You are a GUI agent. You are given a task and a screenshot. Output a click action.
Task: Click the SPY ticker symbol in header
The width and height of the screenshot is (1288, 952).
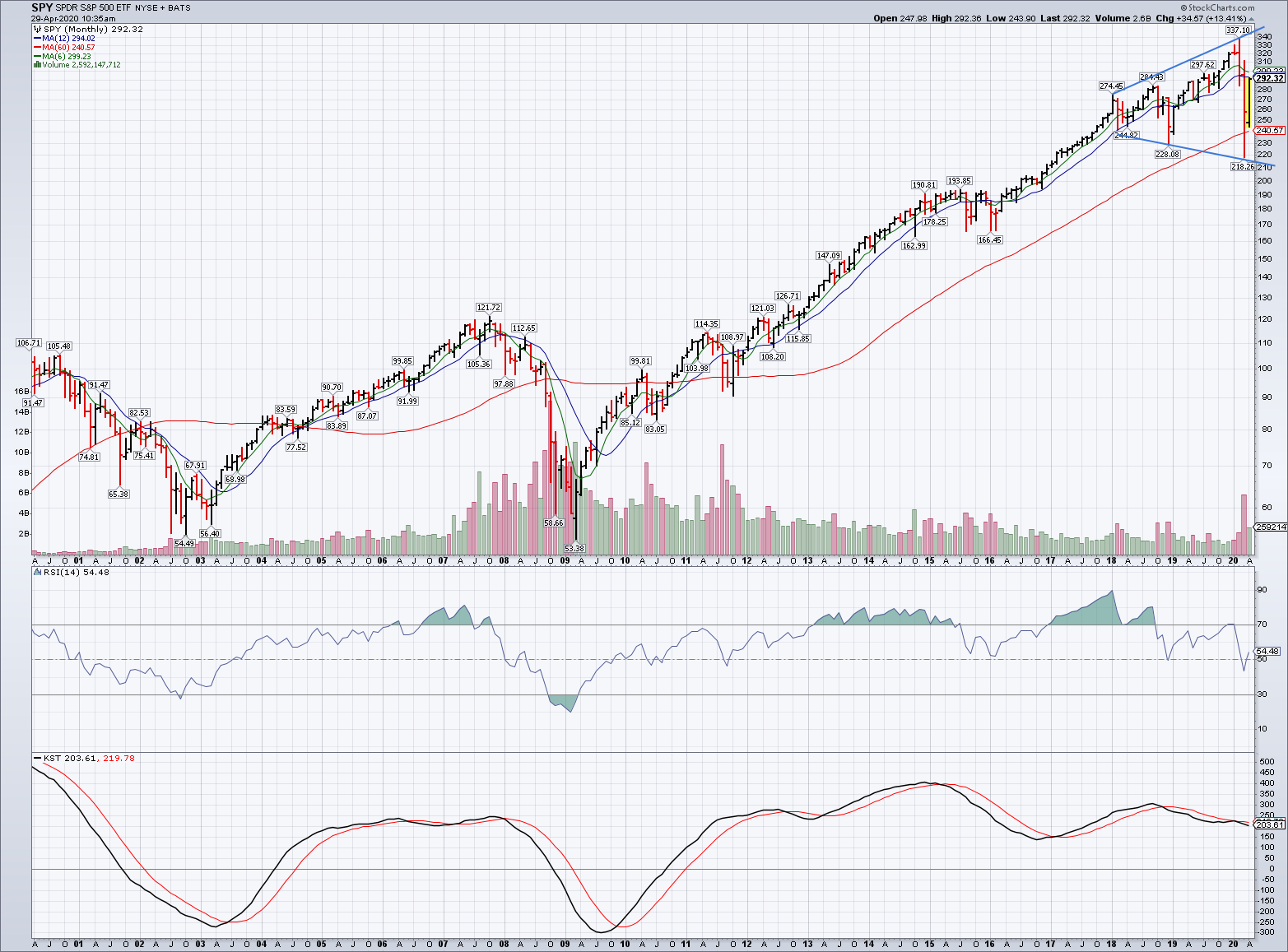click(x=42, y=7)
